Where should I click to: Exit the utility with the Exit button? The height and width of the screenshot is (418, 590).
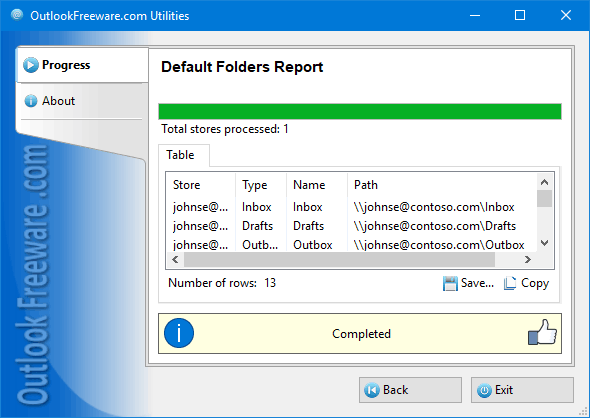coord(522,390)
